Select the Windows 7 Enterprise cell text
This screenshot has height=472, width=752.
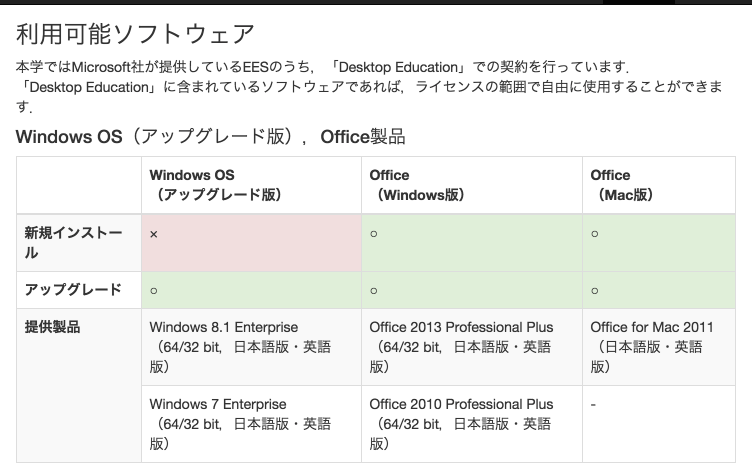217,404
